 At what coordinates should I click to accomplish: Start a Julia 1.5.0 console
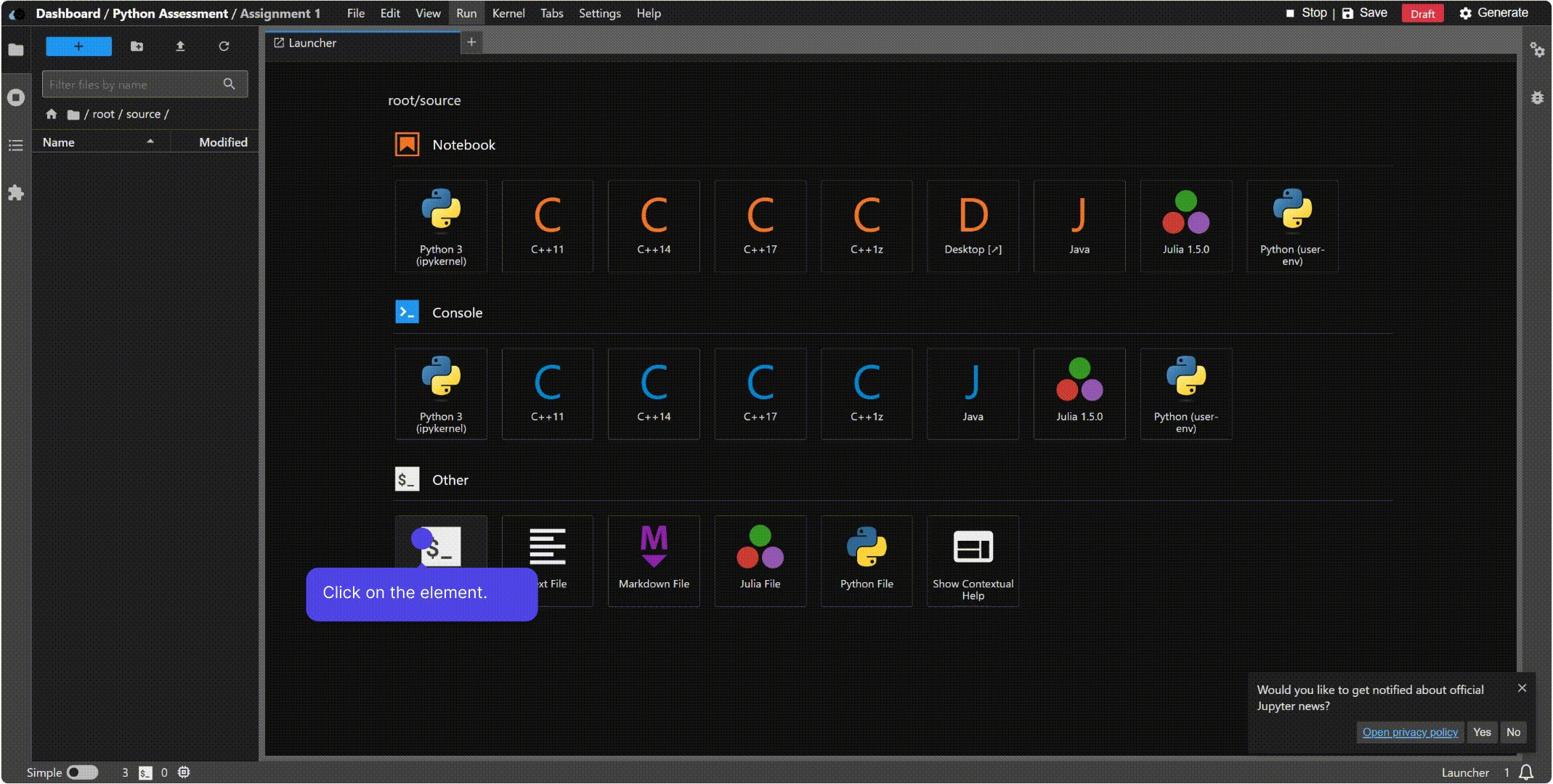pyautogui.click(x=1079, y=393)
